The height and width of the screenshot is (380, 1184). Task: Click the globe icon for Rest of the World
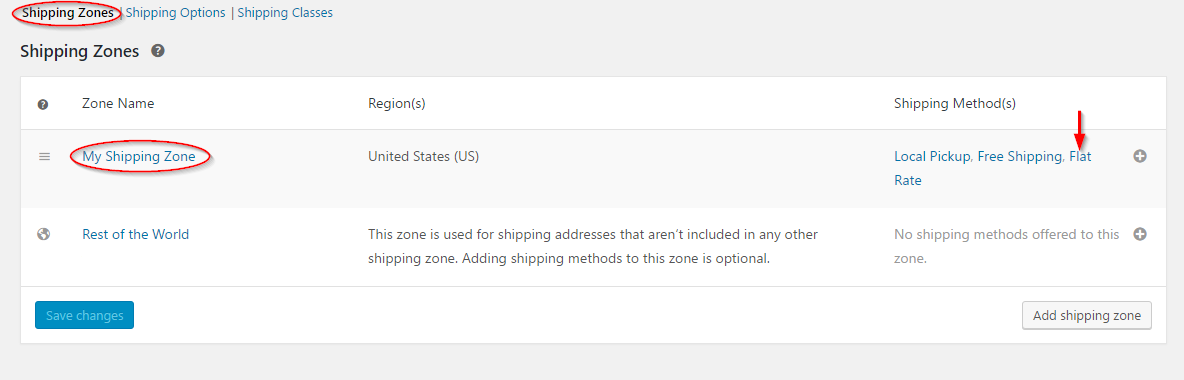tap(44, 234)
